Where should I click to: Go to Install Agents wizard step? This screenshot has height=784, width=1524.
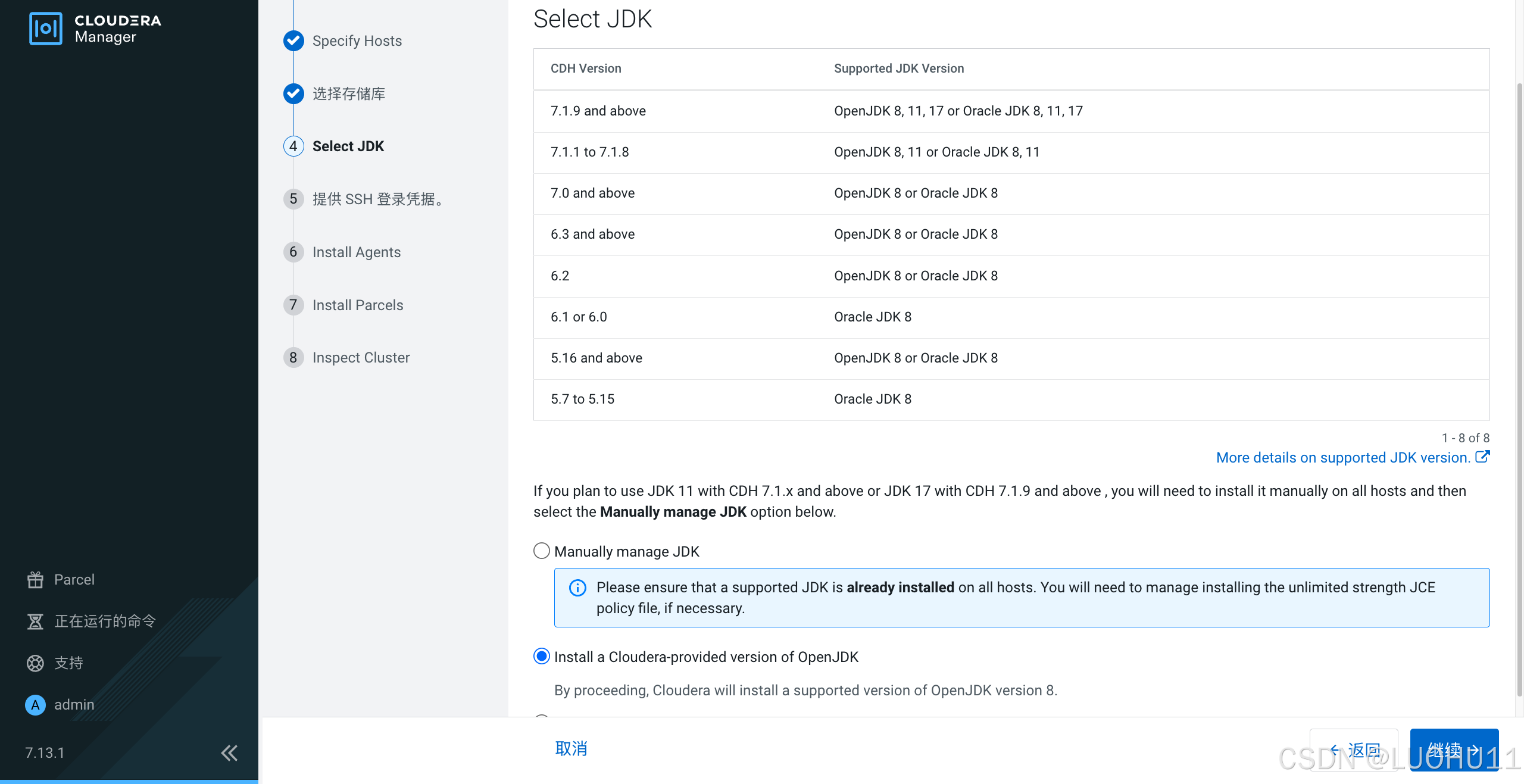pos(356,252)
